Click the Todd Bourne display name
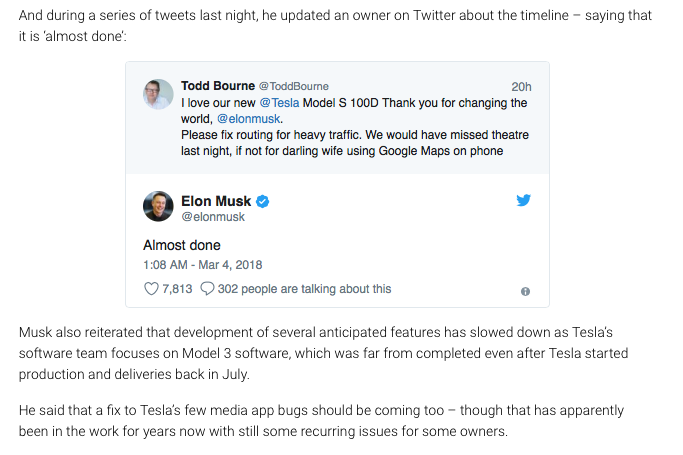The width and height of the screenshot is (683, 455). pos(218,86)
